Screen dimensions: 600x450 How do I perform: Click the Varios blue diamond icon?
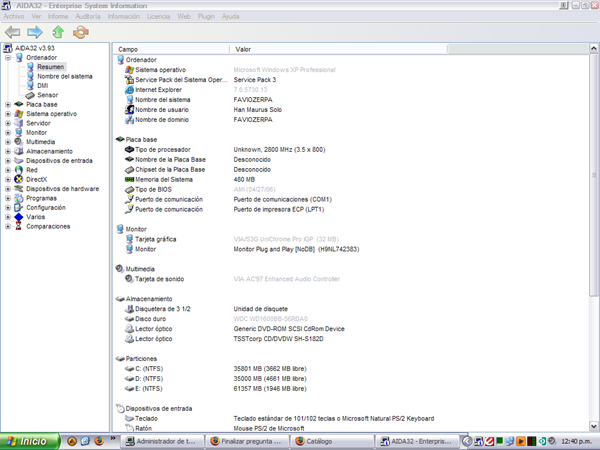click(19, 217)
